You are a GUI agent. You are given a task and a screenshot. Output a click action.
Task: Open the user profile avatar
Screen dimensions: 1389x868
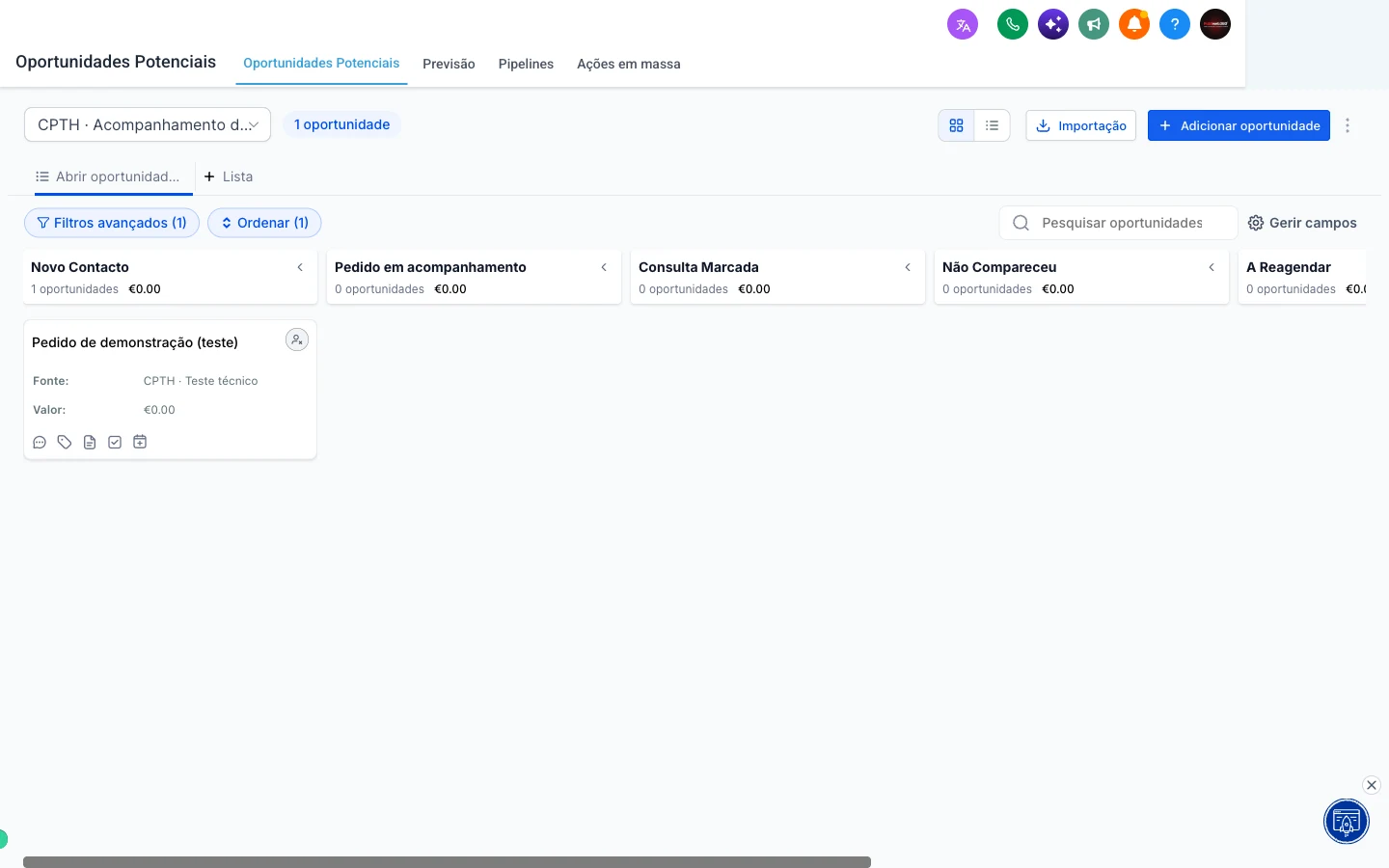[1215, 25]
